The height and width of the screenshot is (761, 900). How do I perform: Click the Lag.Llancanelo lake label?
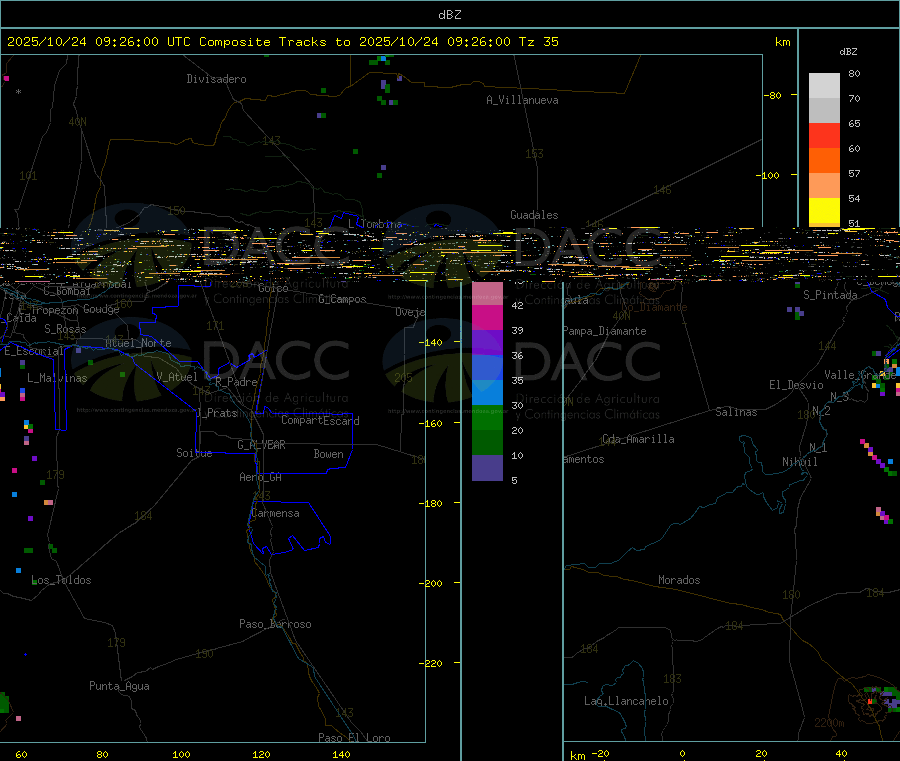pyautogui.click(x=626, y=701)
